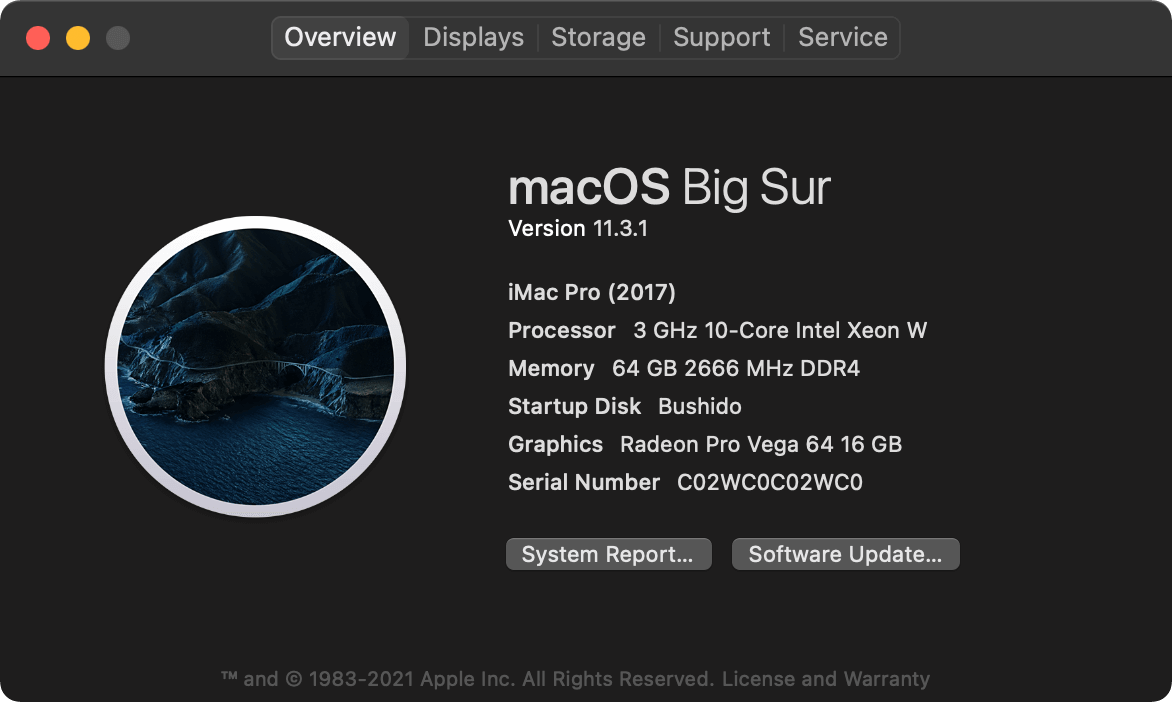This screenshot has width=1172, height=702.
Task: Click the iMac Pro (2017) model name
Action: click(591, 292)
